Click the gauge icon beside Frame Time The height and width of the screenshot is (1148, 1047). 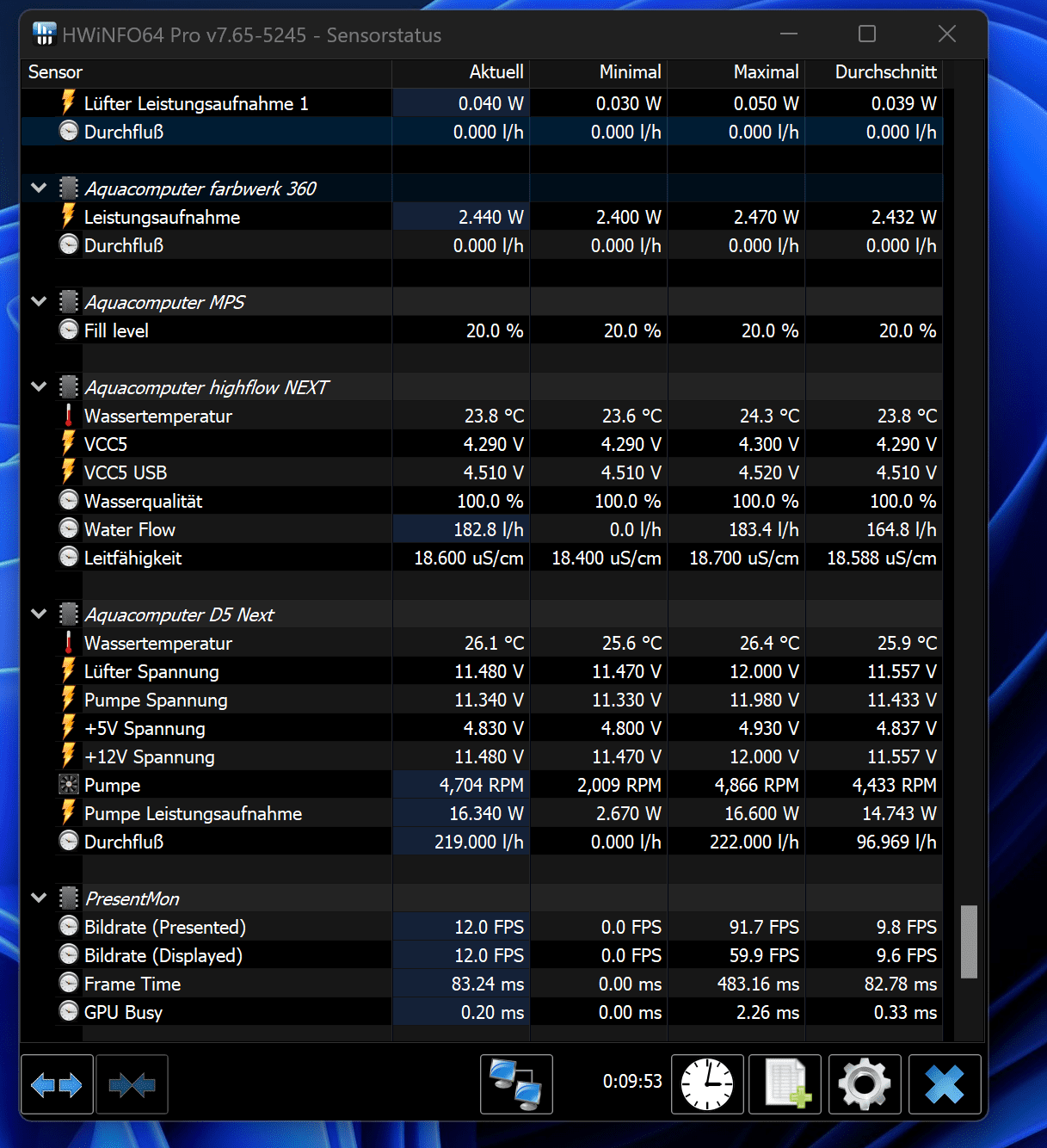pyautogui.click(x=69, y=984)
